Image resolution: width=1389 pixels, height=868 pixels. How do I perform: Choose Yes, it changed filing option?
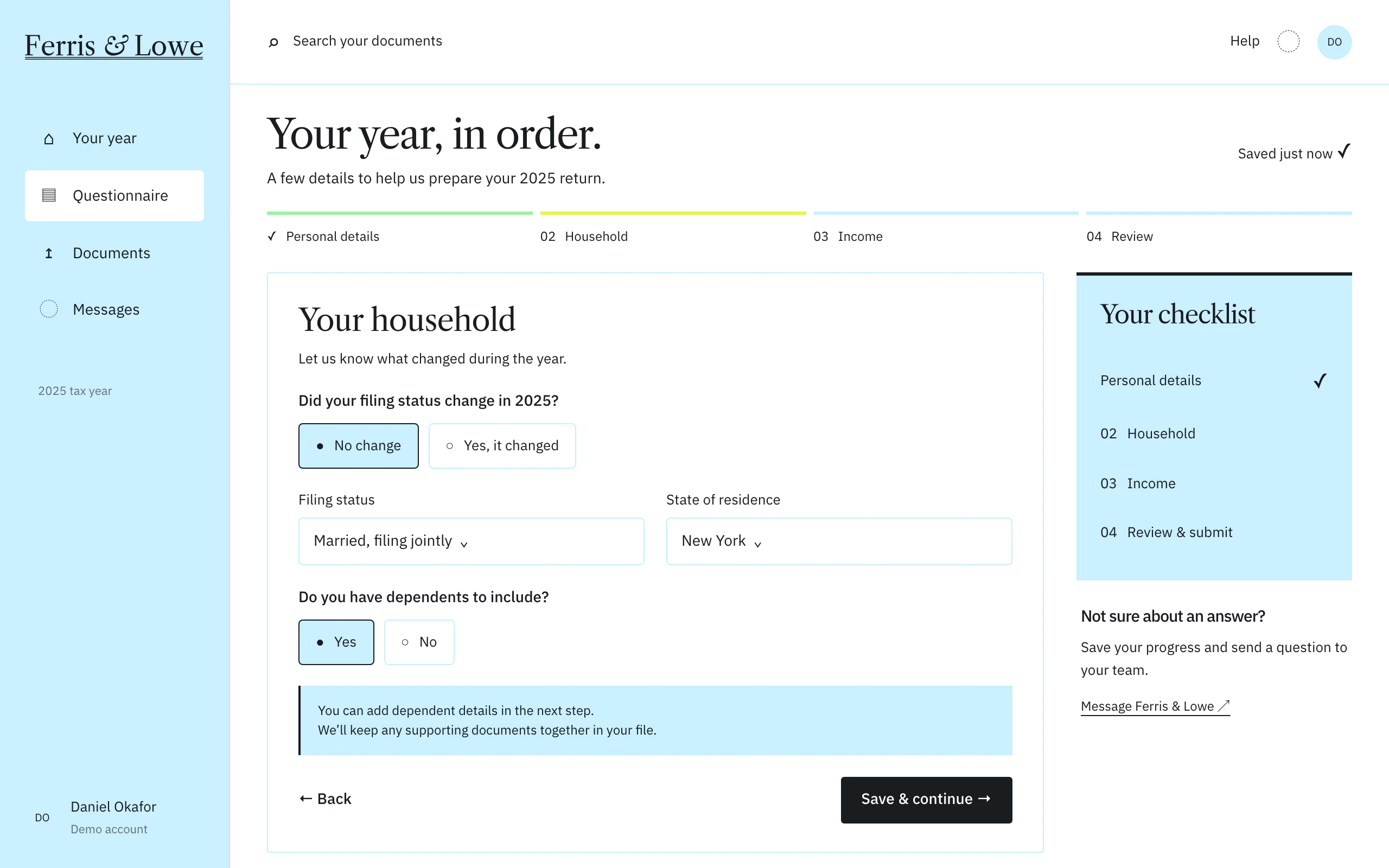pos(502,445)
